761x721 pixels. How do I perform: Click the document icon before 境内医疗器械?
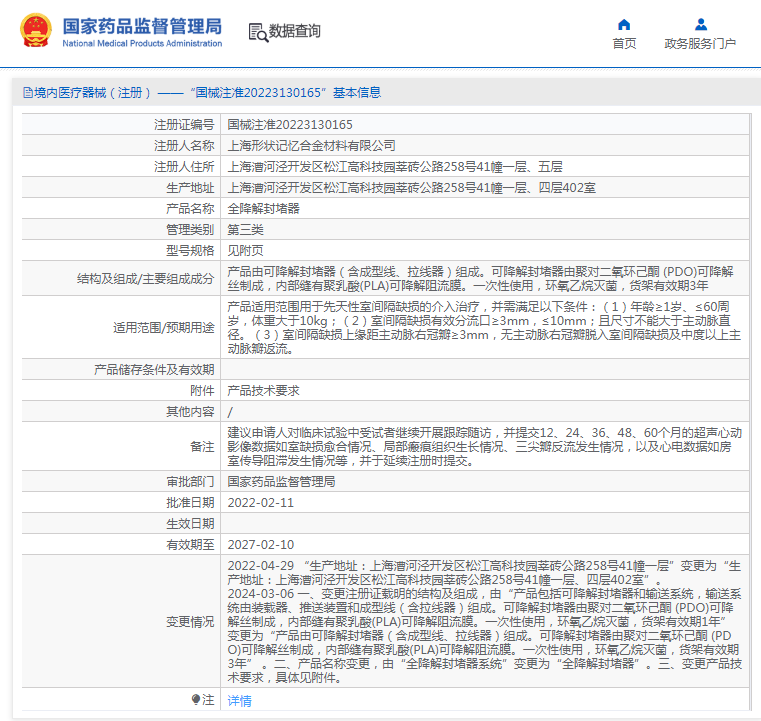tap(26, 92)
